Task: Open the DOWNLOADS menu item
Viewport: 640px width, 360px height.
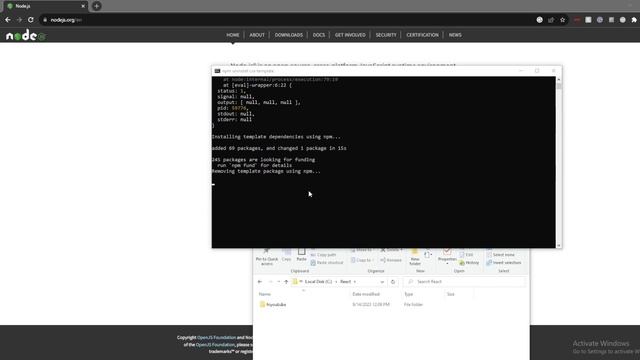Action: coord(289,35)
